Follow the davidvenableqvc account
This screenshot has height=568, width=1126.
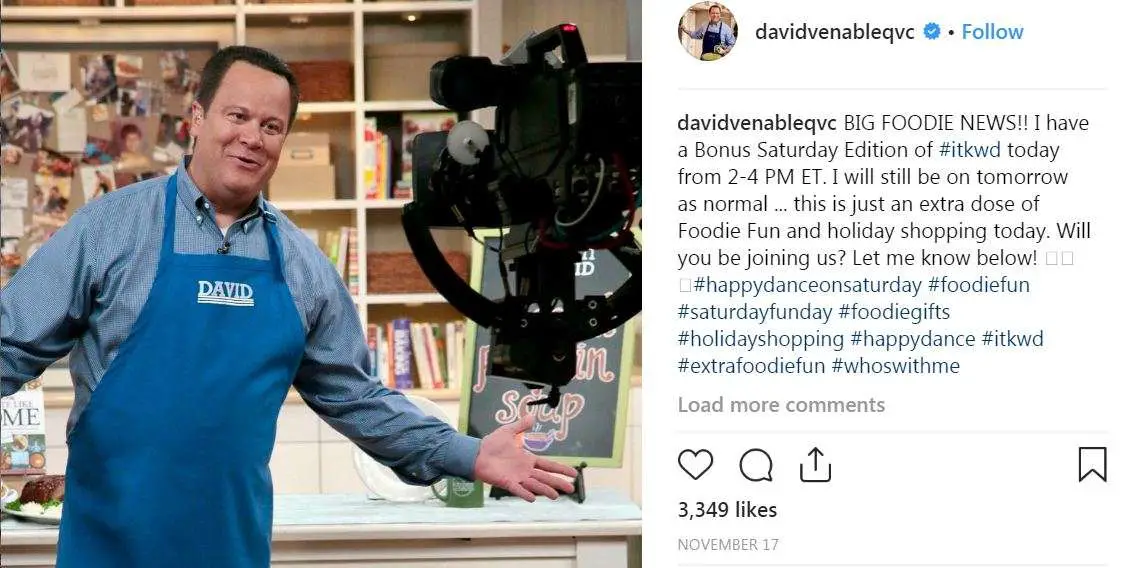992,32
